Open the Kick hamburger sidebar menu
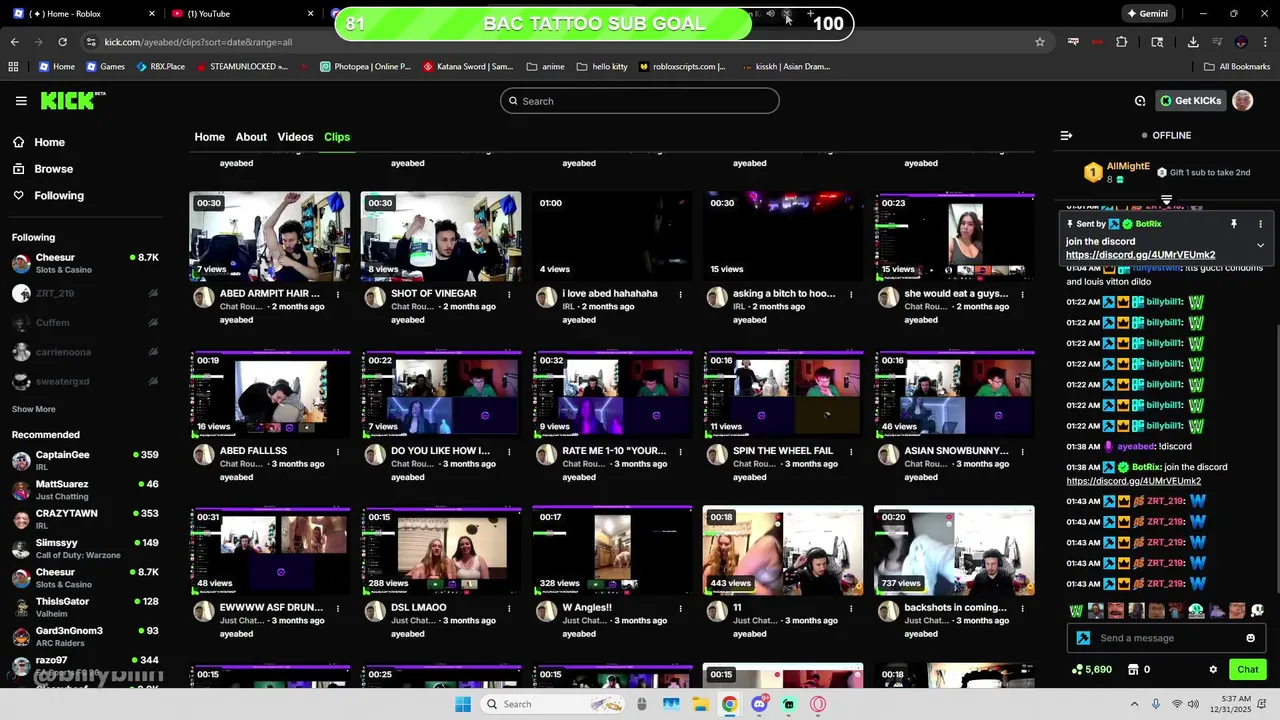Screen dimensions: 1280x720 pos(21,101)
